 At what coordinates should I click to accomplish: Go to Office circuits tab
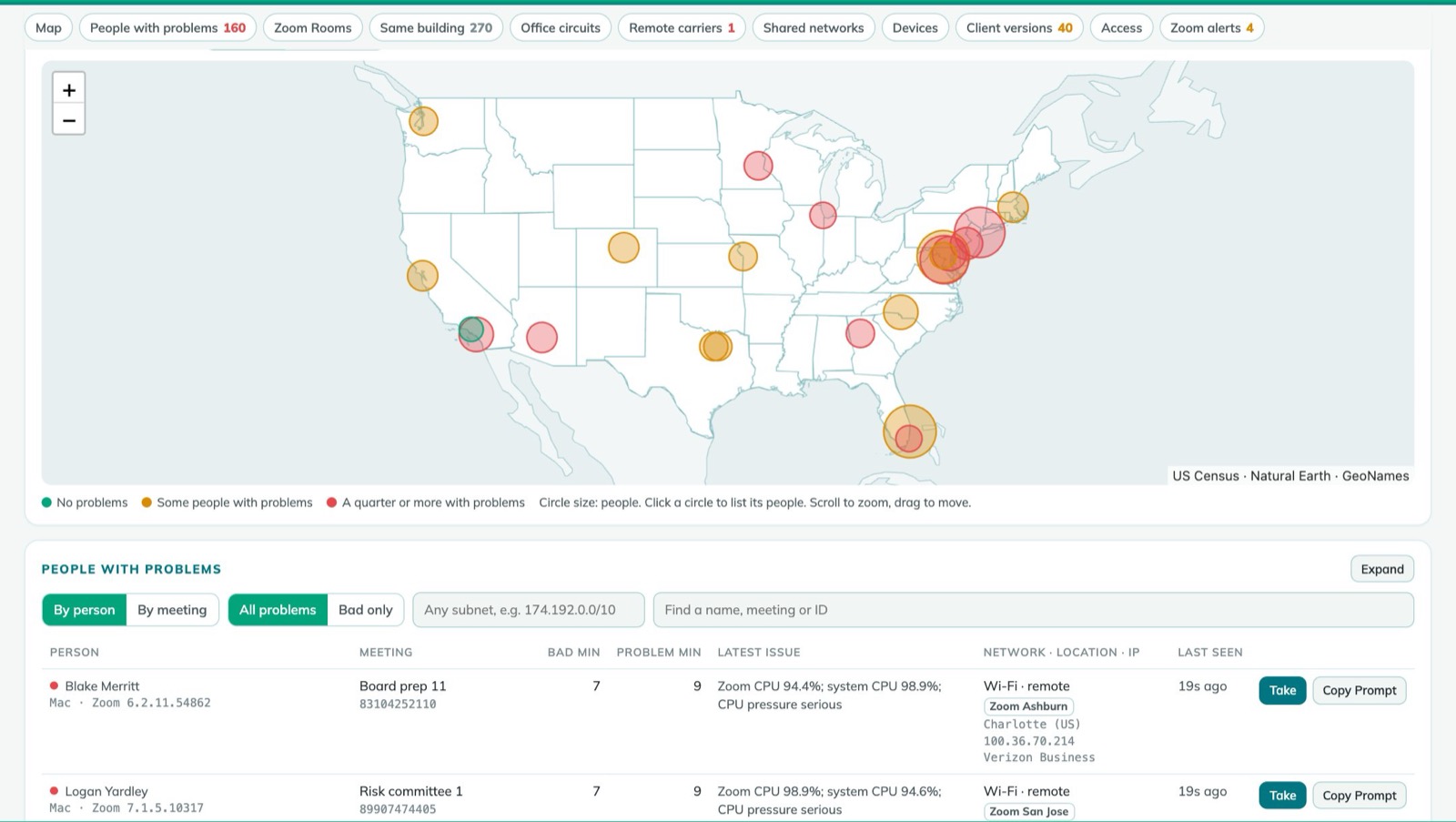(x=561, y=27)
